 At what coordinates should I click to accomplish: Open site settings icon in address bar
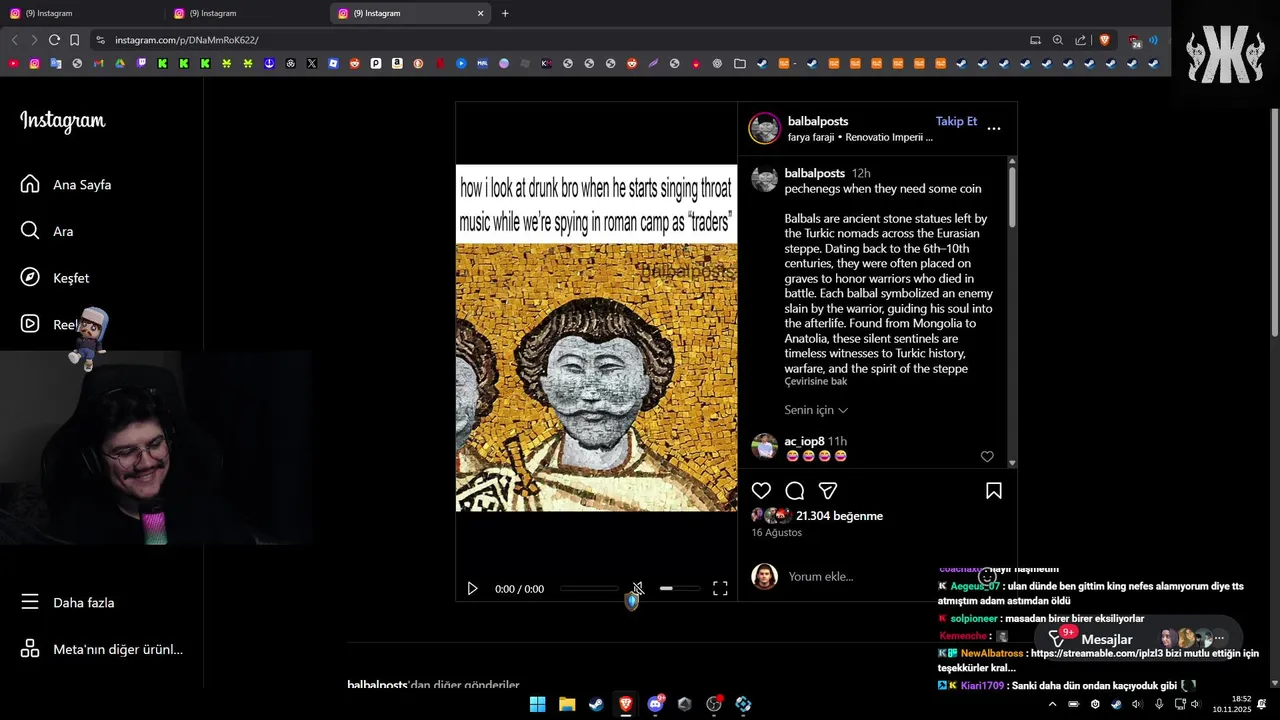pyautogui.click(x=100, y=40)
